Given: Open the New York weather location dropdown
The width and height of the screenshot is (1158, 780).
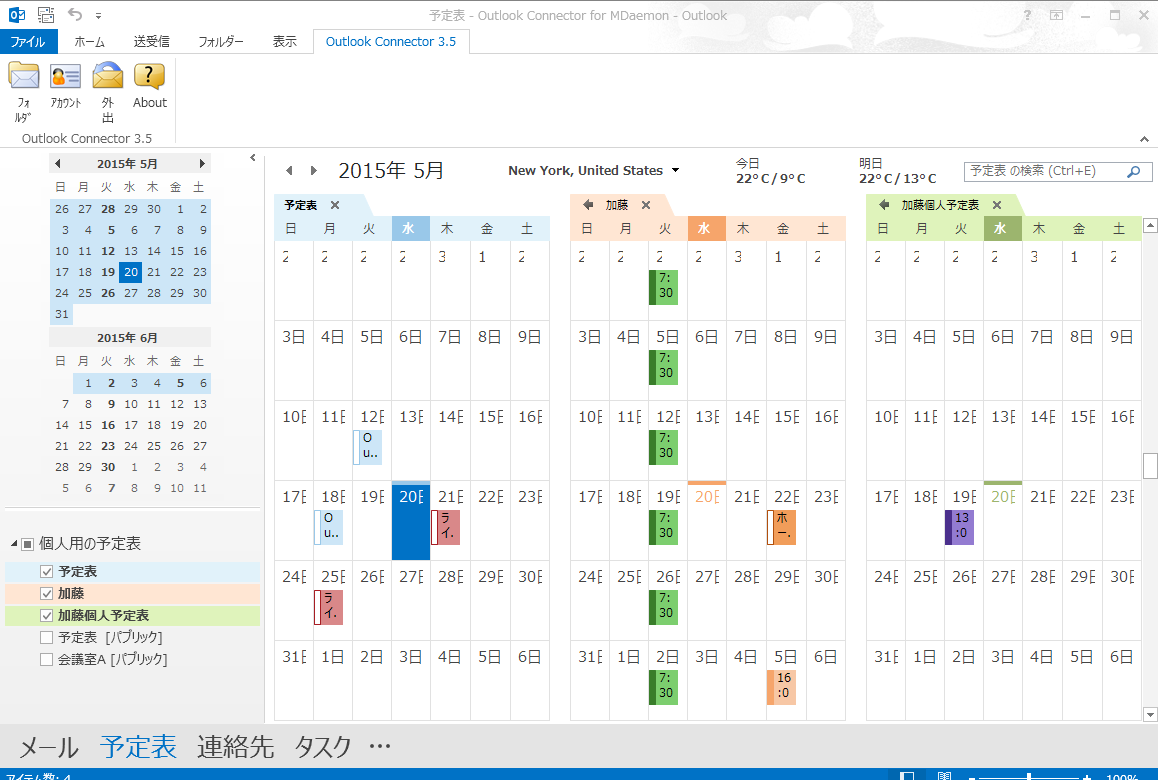Looking at the screenshot, I should click(x=675, y=171).
